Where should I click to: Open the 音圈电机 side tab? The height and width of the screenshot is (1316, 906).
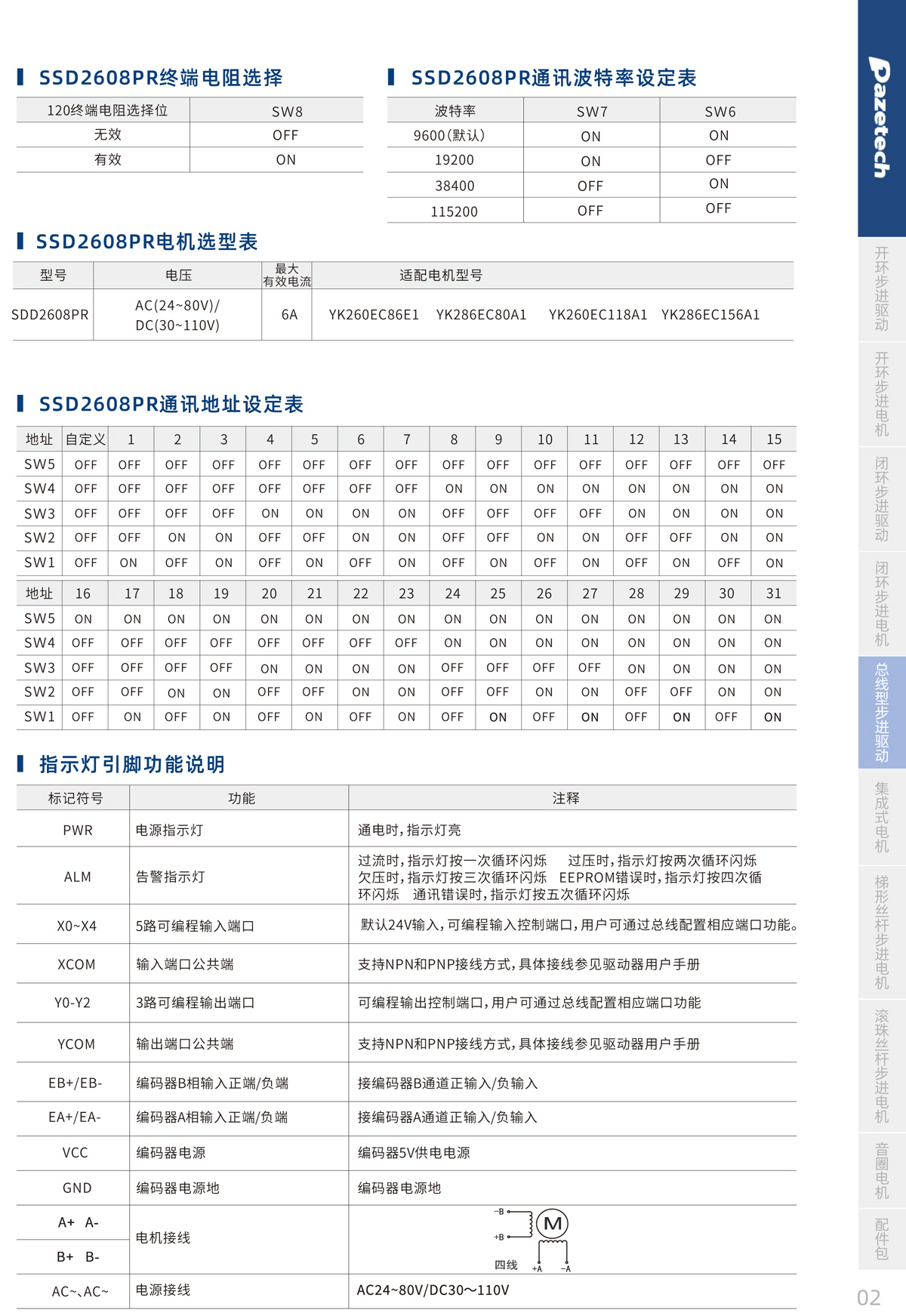click(x=881, y=1170)
